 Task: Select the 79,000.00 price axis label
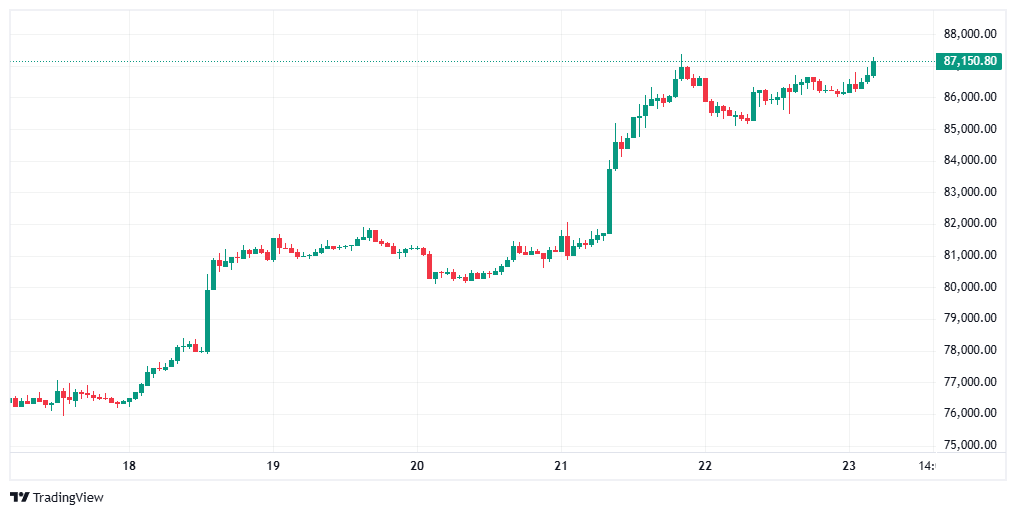[x=970, y=318]
